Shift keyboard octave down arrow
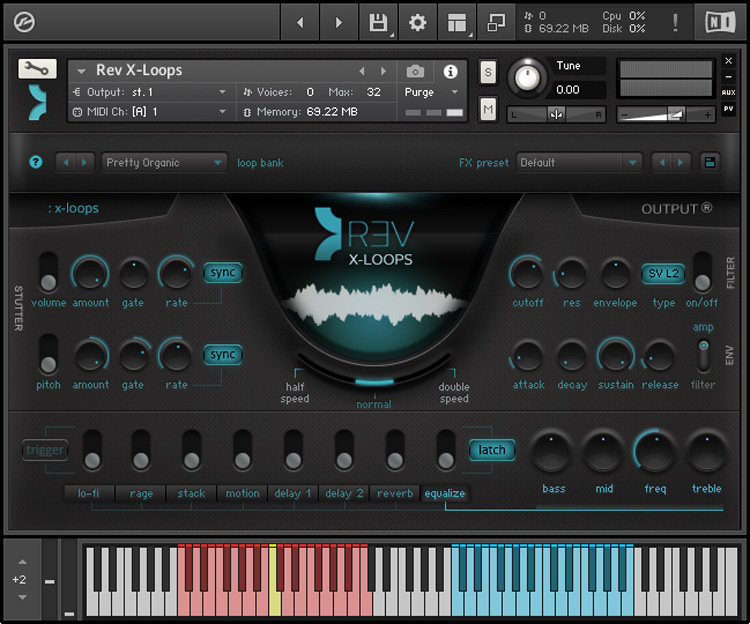 click(22, 597)
